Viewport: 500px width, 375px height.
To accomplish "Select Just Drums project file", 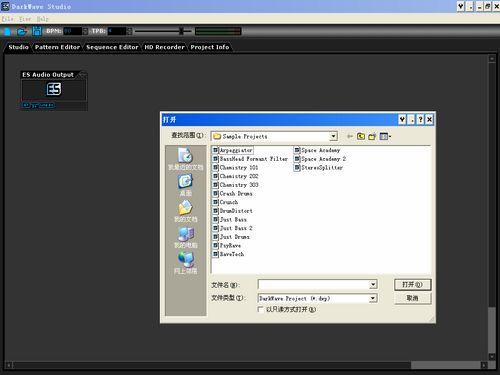I will [x=231, y=237].
